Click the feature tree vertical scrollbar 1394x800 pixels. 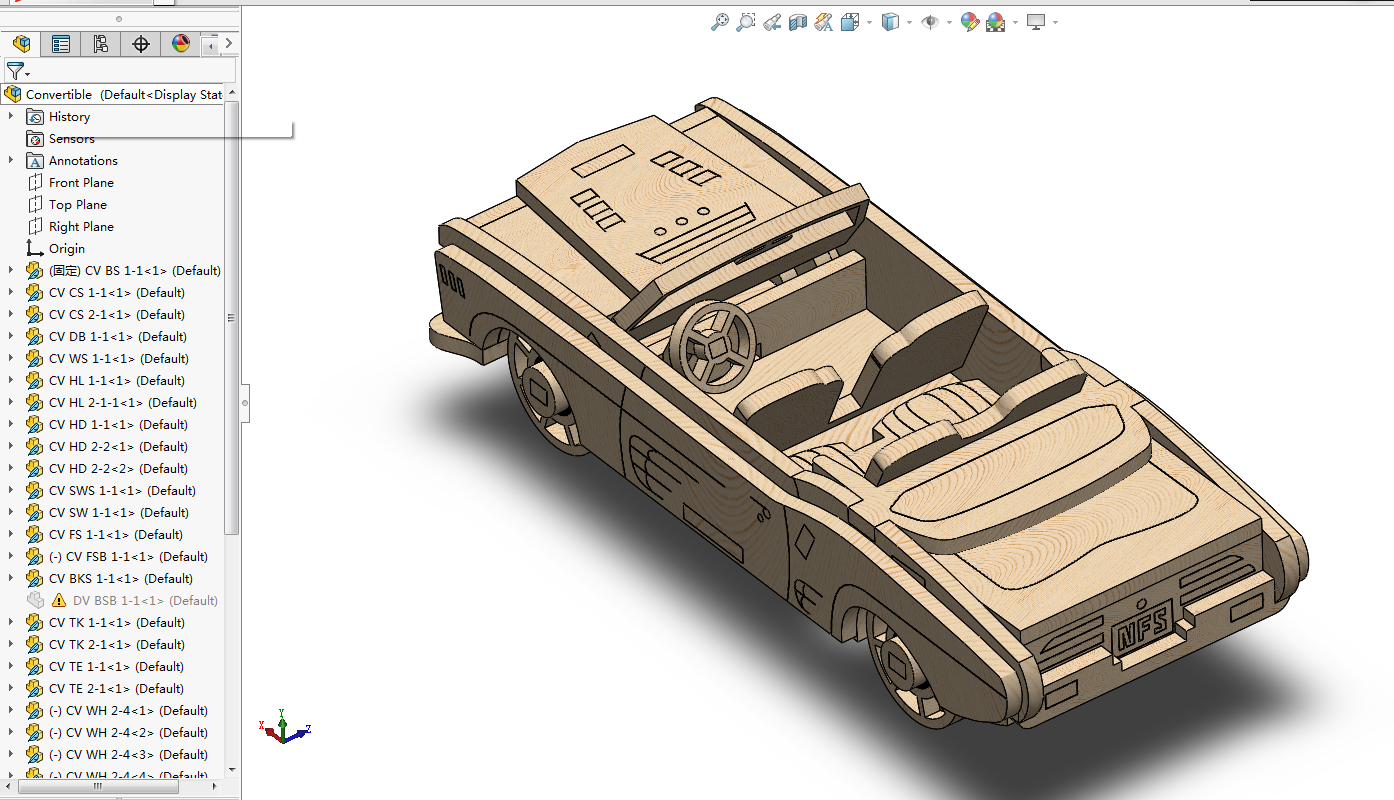click(x=232, y=318)
